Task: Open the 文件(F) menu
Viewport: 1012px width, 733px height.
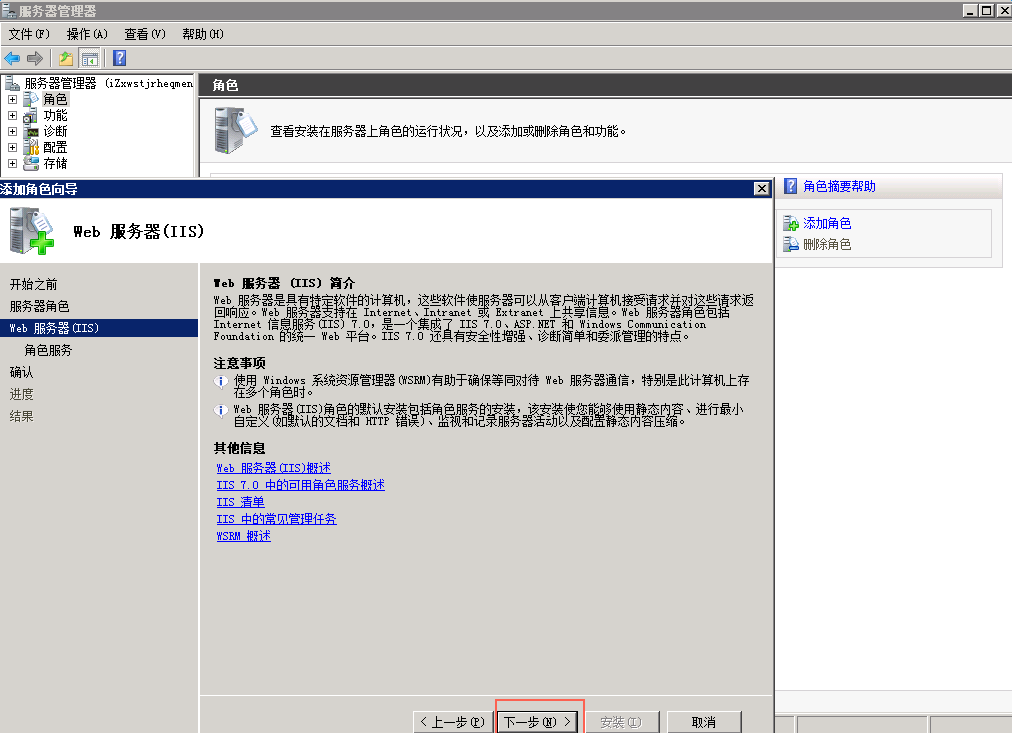Action: pos(29,34)
